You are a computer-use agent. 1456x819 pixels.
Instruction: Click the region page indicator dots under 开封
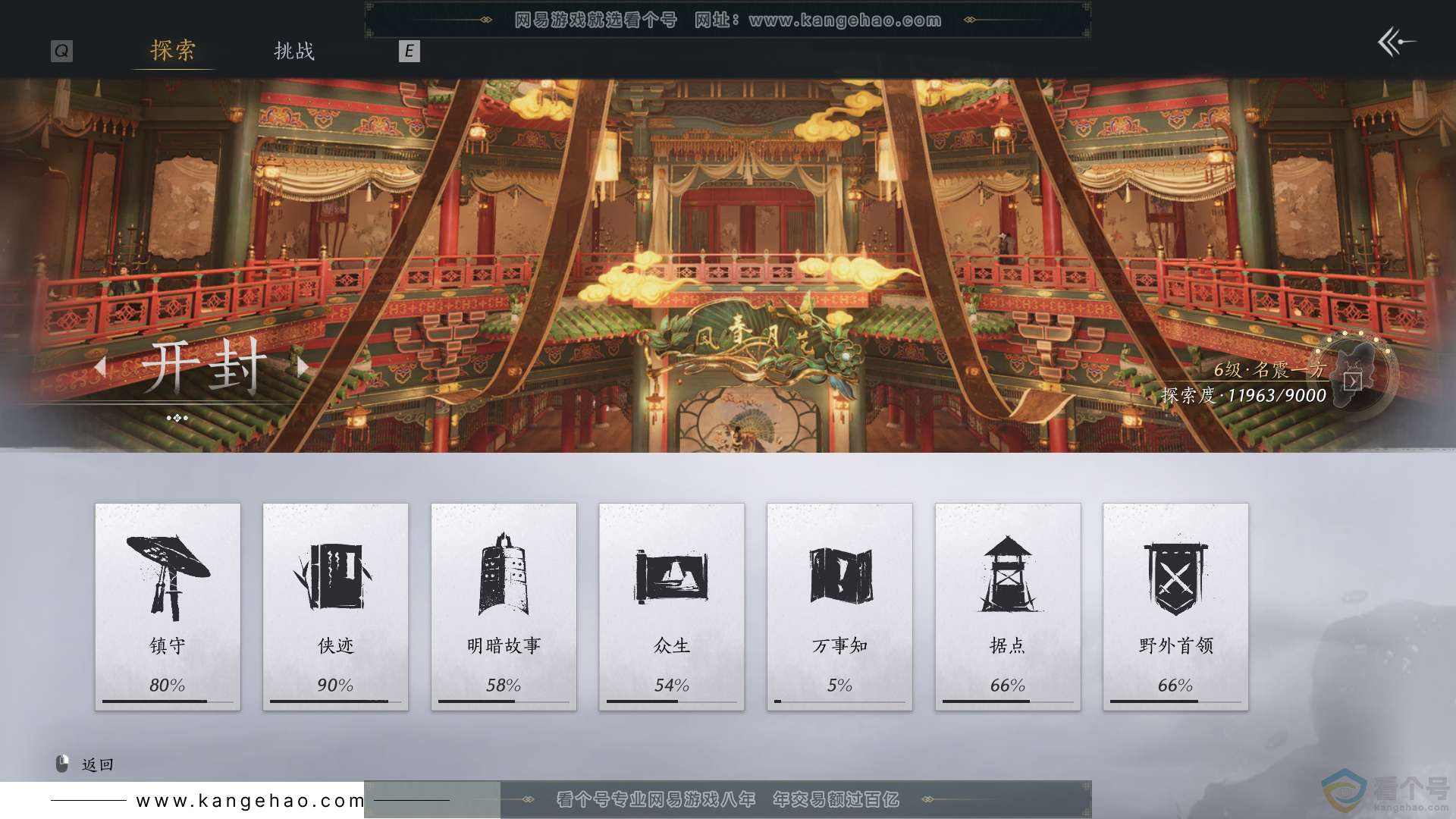click(x=177, y=418)
